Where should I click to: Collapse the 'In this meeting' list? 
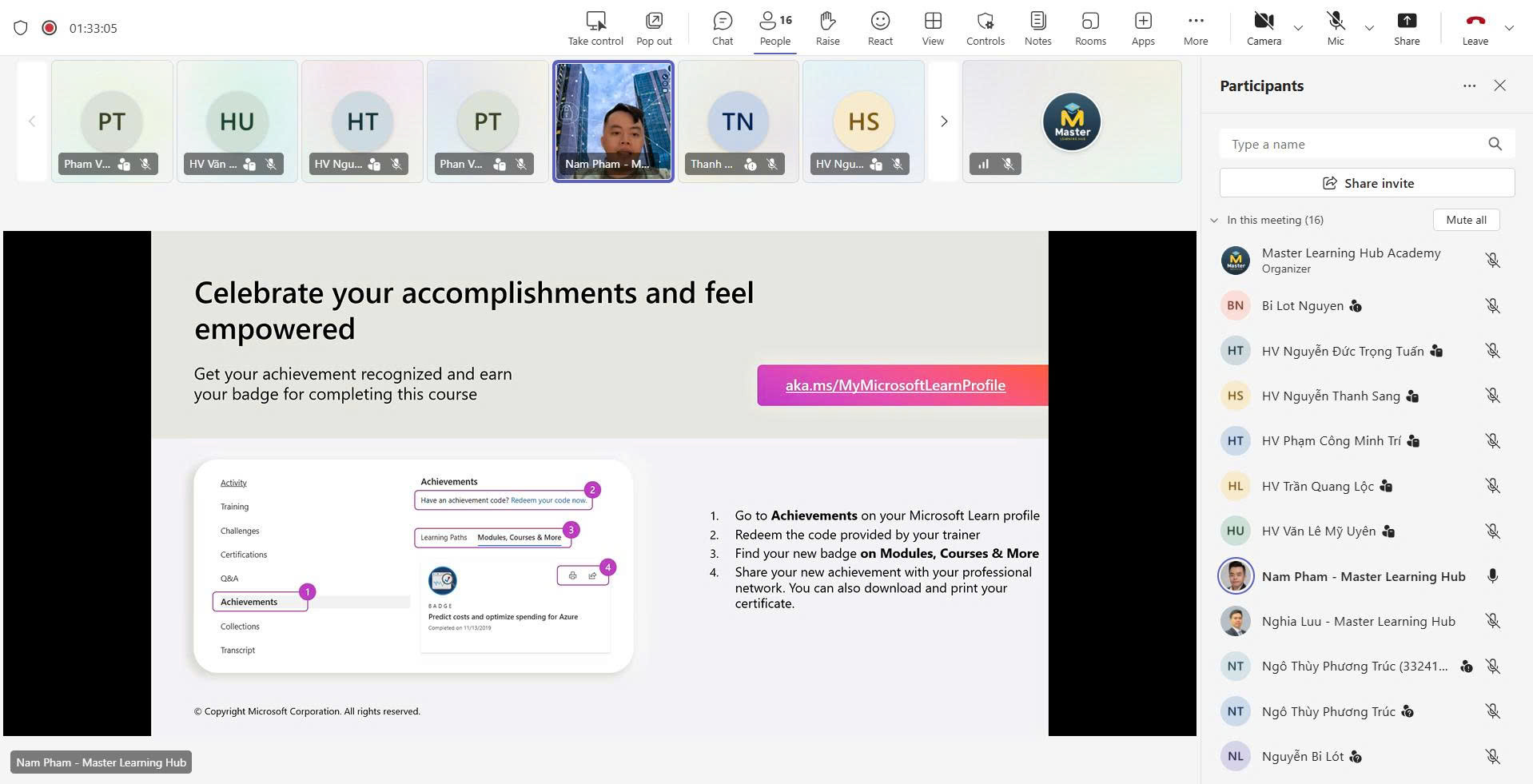1214,221
